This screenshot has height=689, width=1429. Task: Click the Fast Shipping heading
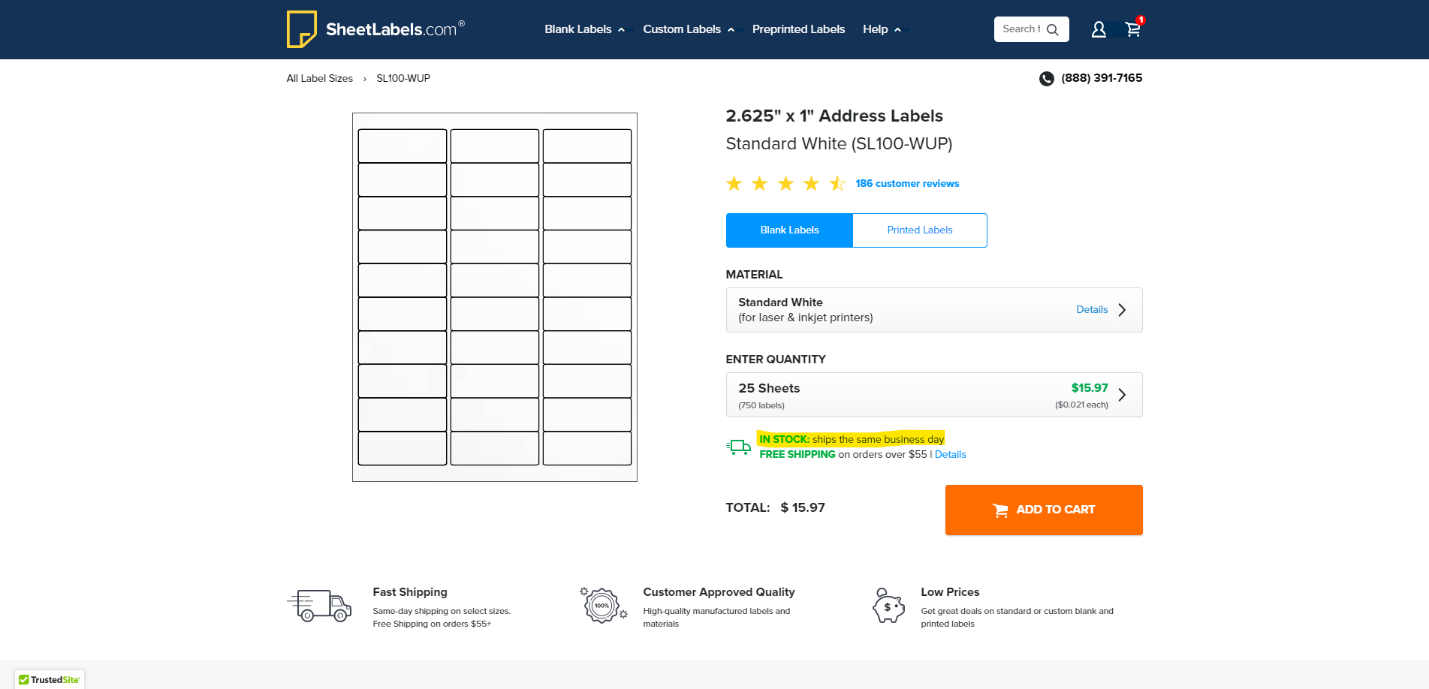410,592
